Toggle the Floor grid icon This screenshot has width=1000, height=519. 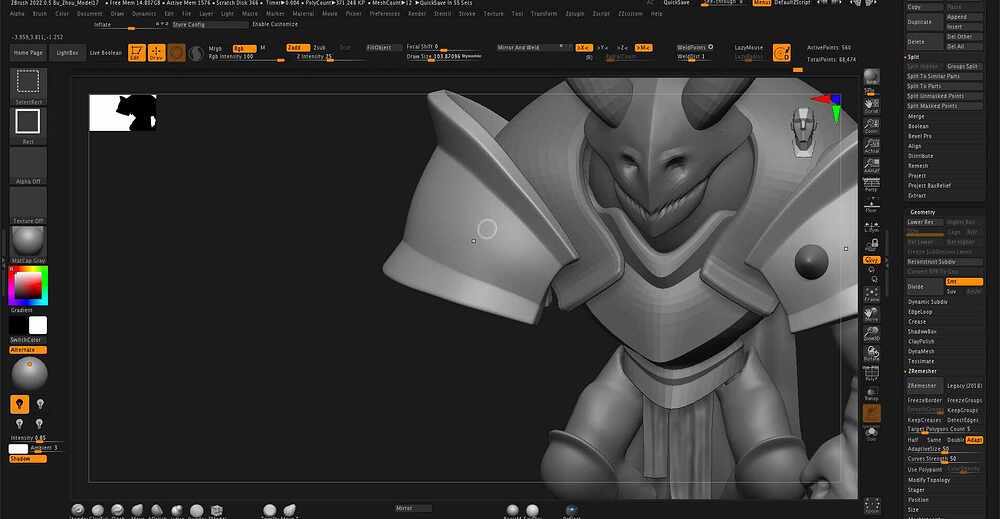(x=871, y=205)
